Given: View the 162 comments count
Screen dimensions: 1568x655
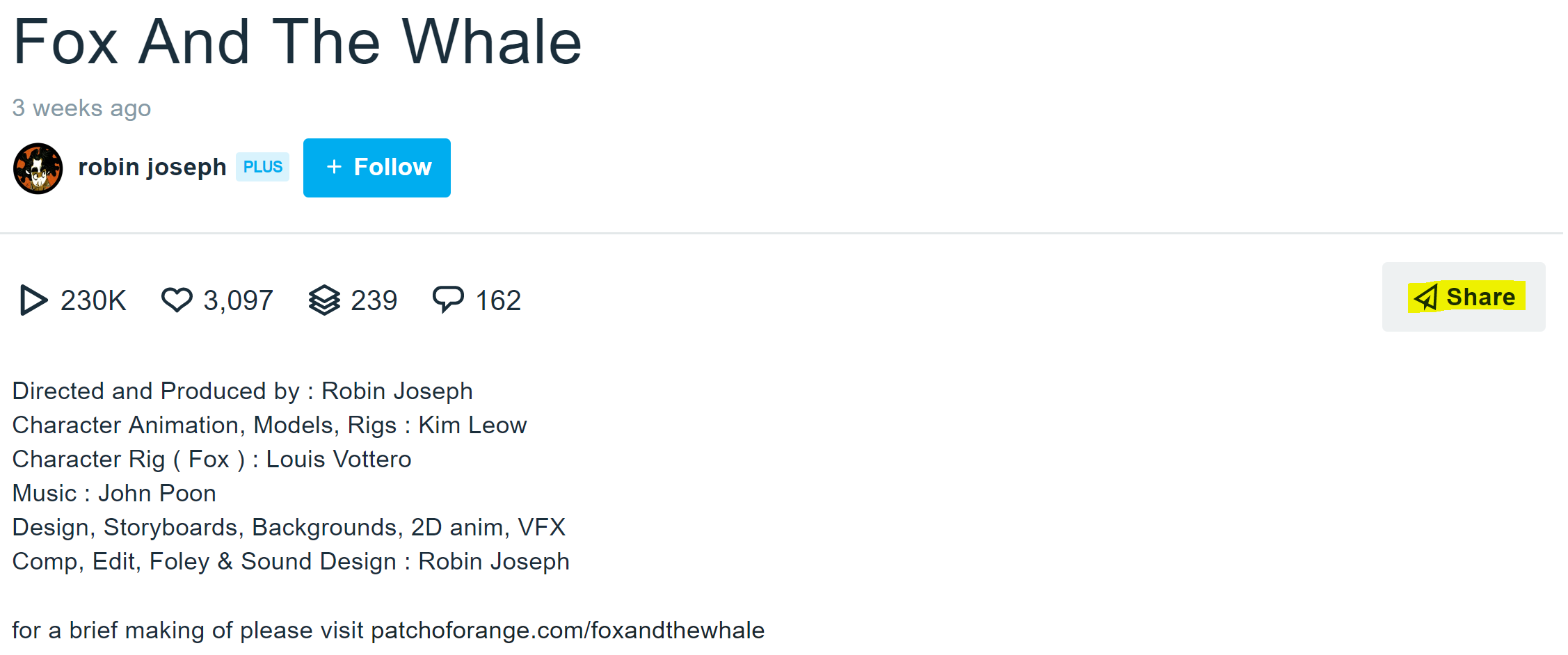Looking at the screenshot, I should [498, 300].
